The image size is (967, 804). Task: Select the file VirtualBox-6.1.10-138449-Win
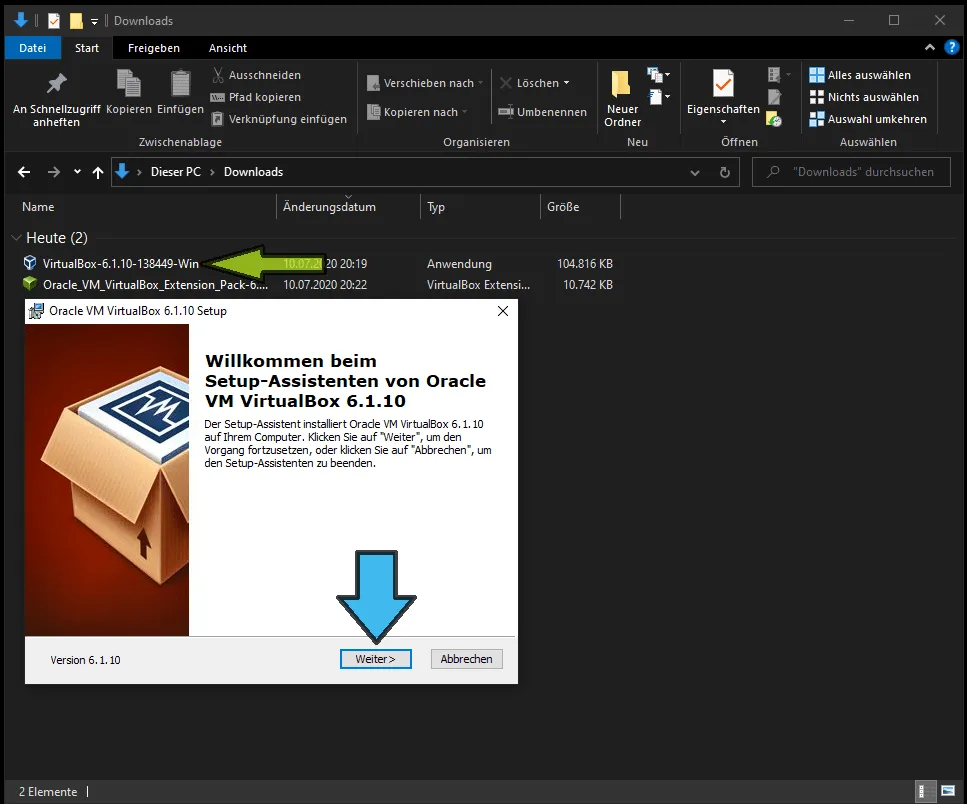pos(120,263)
